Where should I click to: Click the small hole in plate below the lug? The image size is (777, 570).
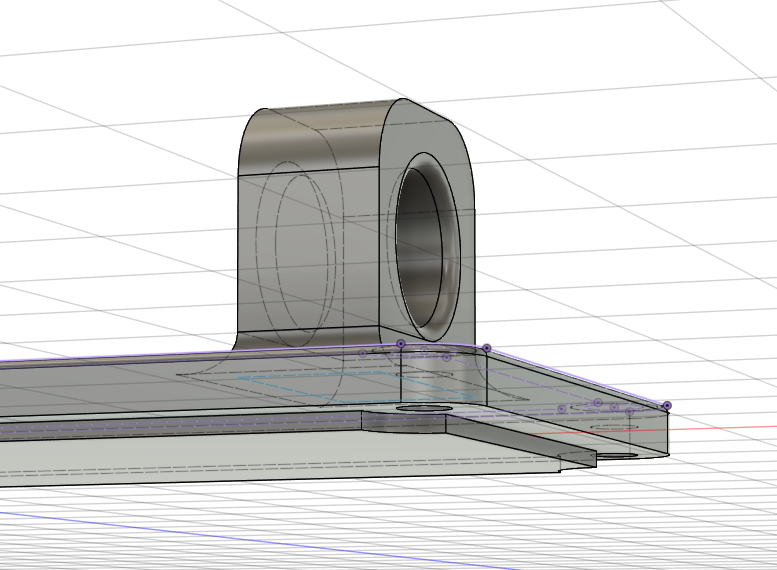click(x=425, y=410)
